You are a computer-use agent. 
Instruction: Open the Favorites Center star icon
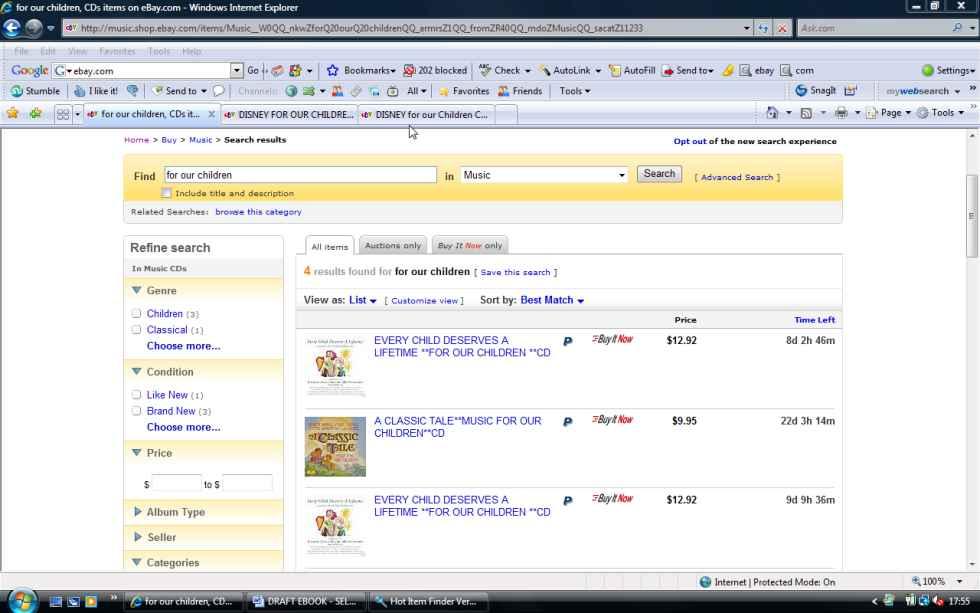click(x=12, y=113)
